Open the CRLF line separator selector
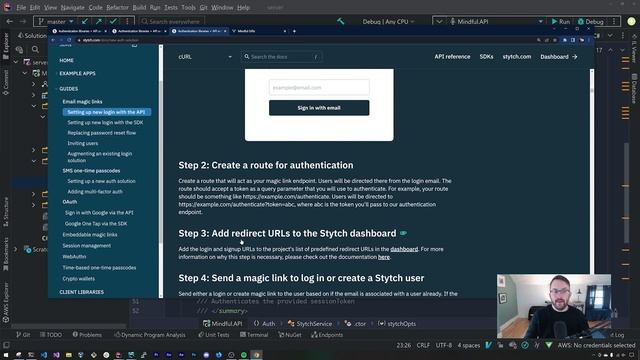The image size is (640, 360). [x=423, y=345]
